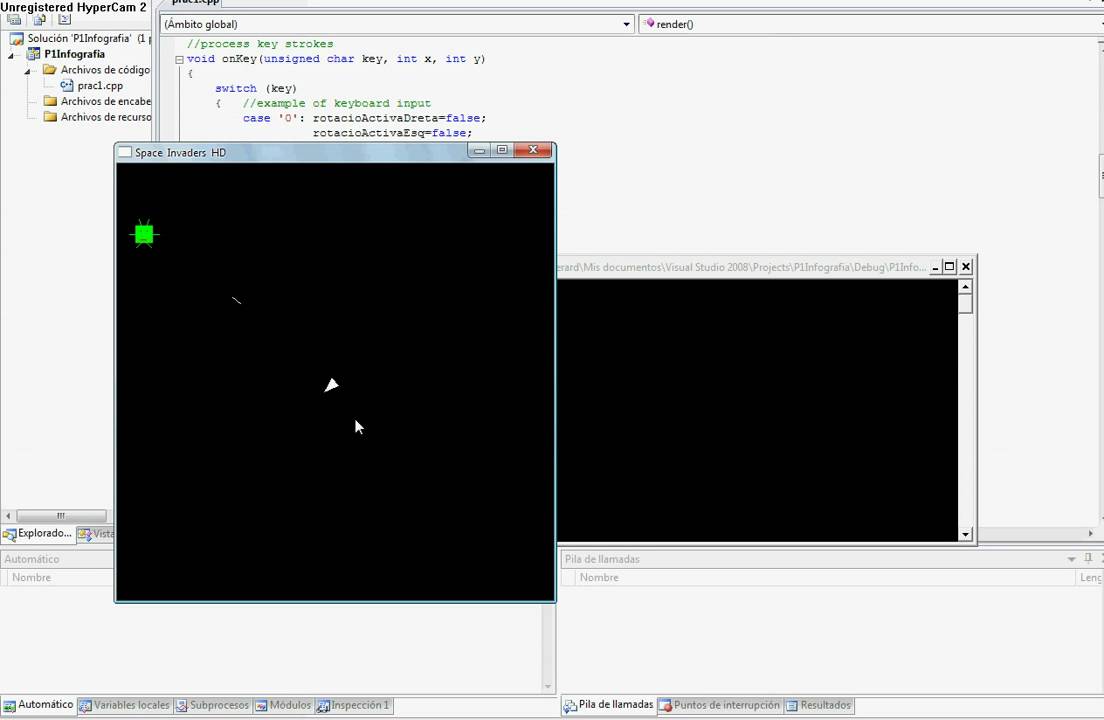Viewport: 1104px width, 720px height.
Task: Click the onKey function name in code
Action: 239,59
